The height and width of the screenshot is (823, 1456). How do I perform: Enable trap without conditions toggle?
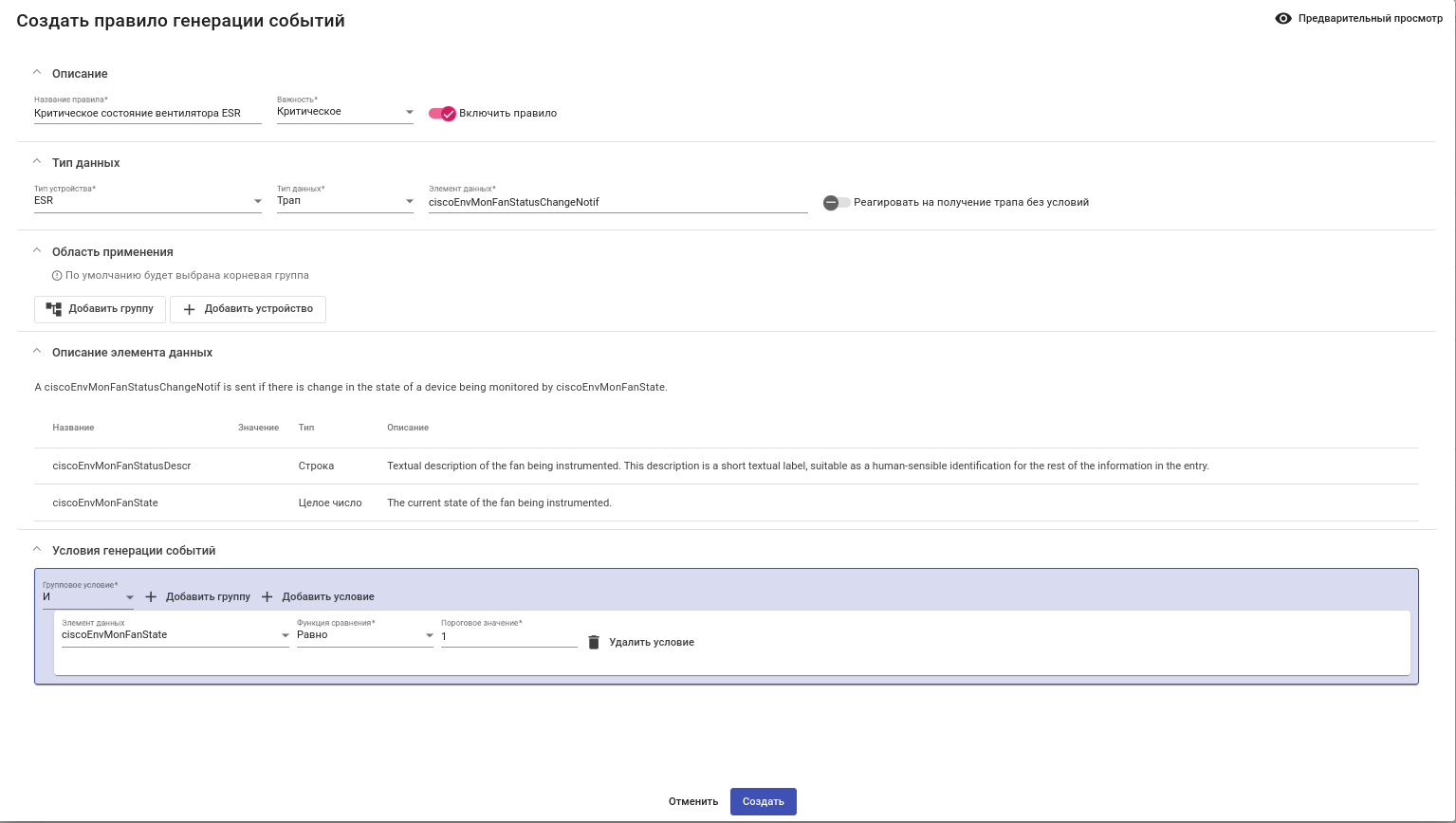[837, 203]
